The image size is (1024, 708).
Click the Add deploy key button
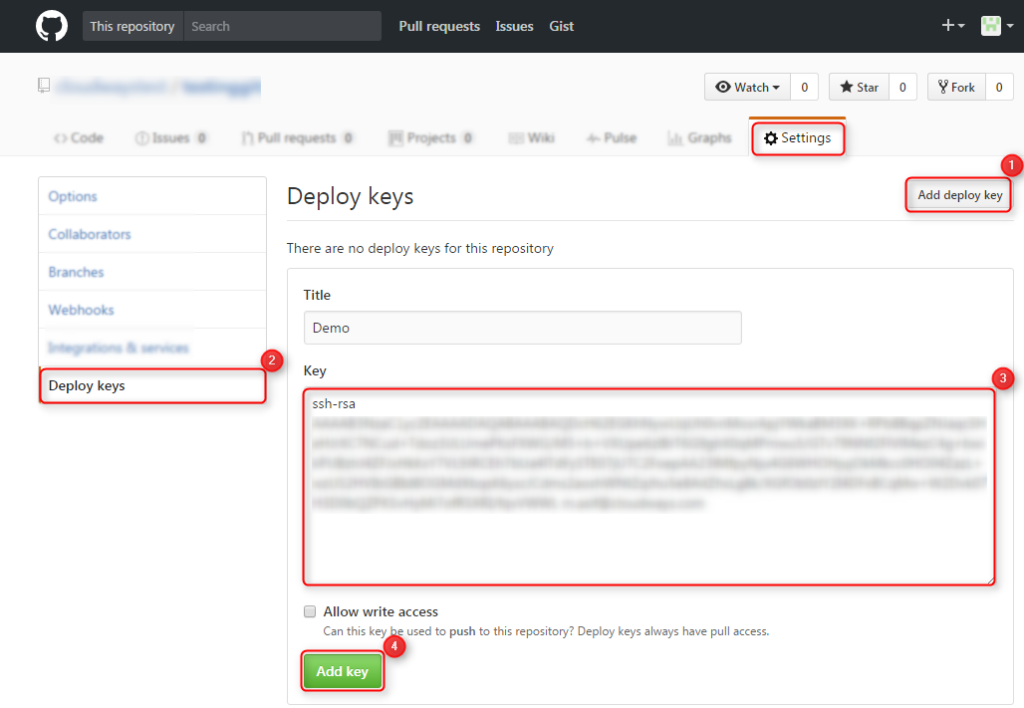[x=959, y=195]
